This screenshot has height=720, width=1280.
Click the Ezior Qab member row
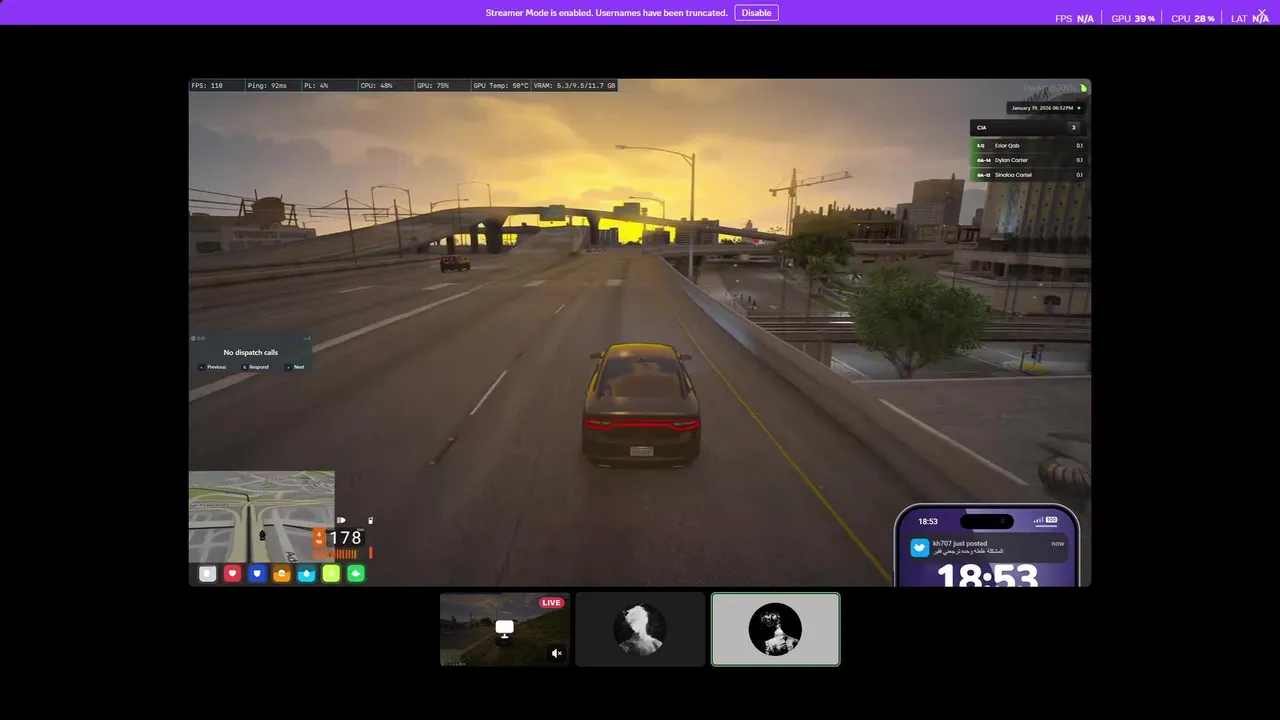pyautogui.click(x=1028, y=145)
